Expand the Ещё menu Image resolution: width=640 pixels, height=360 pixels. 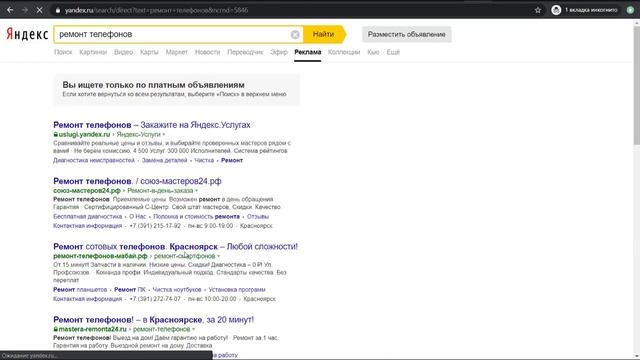point(393,52)
